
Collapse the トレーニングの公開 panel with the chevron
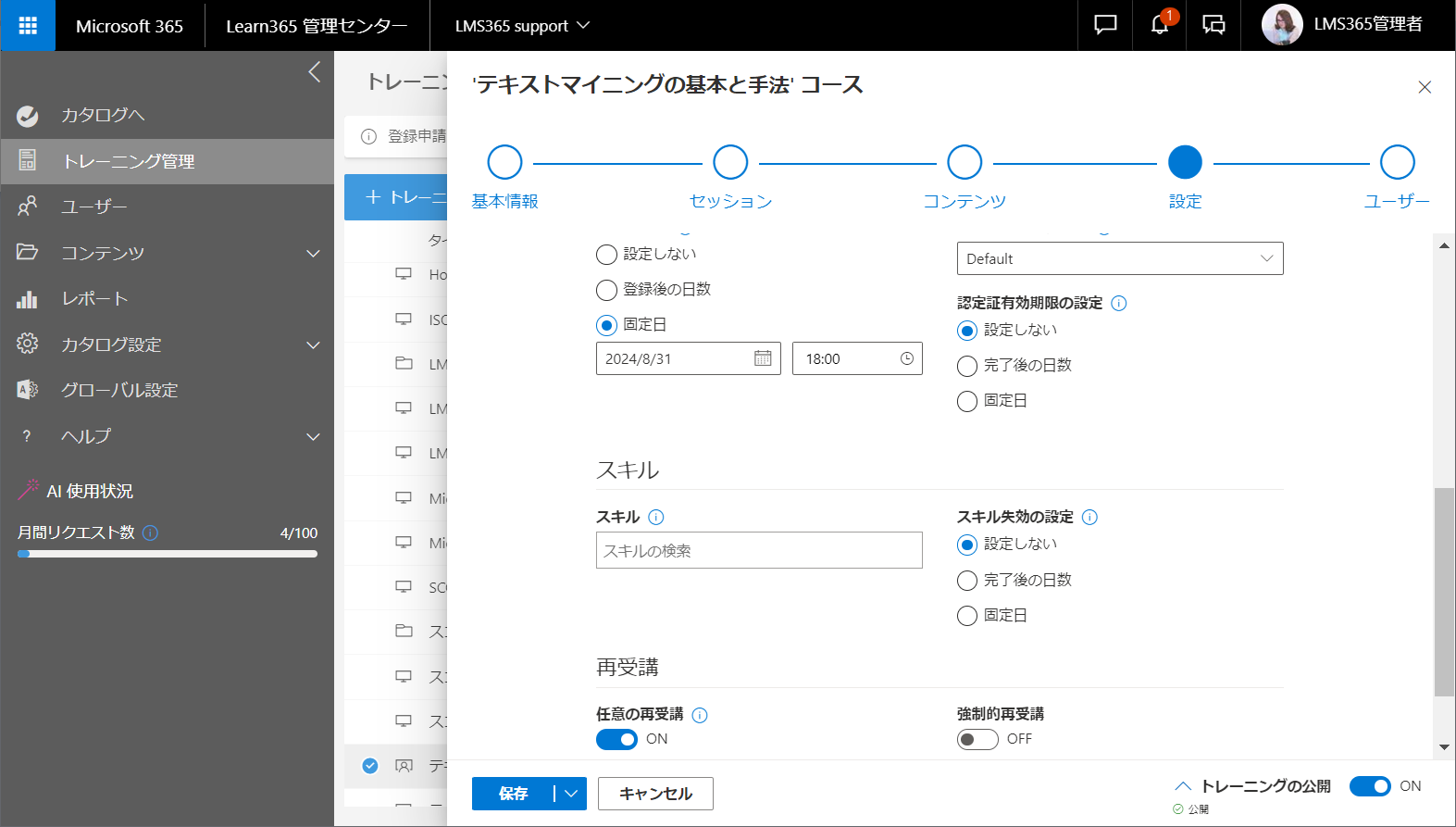coord(1182,786)
